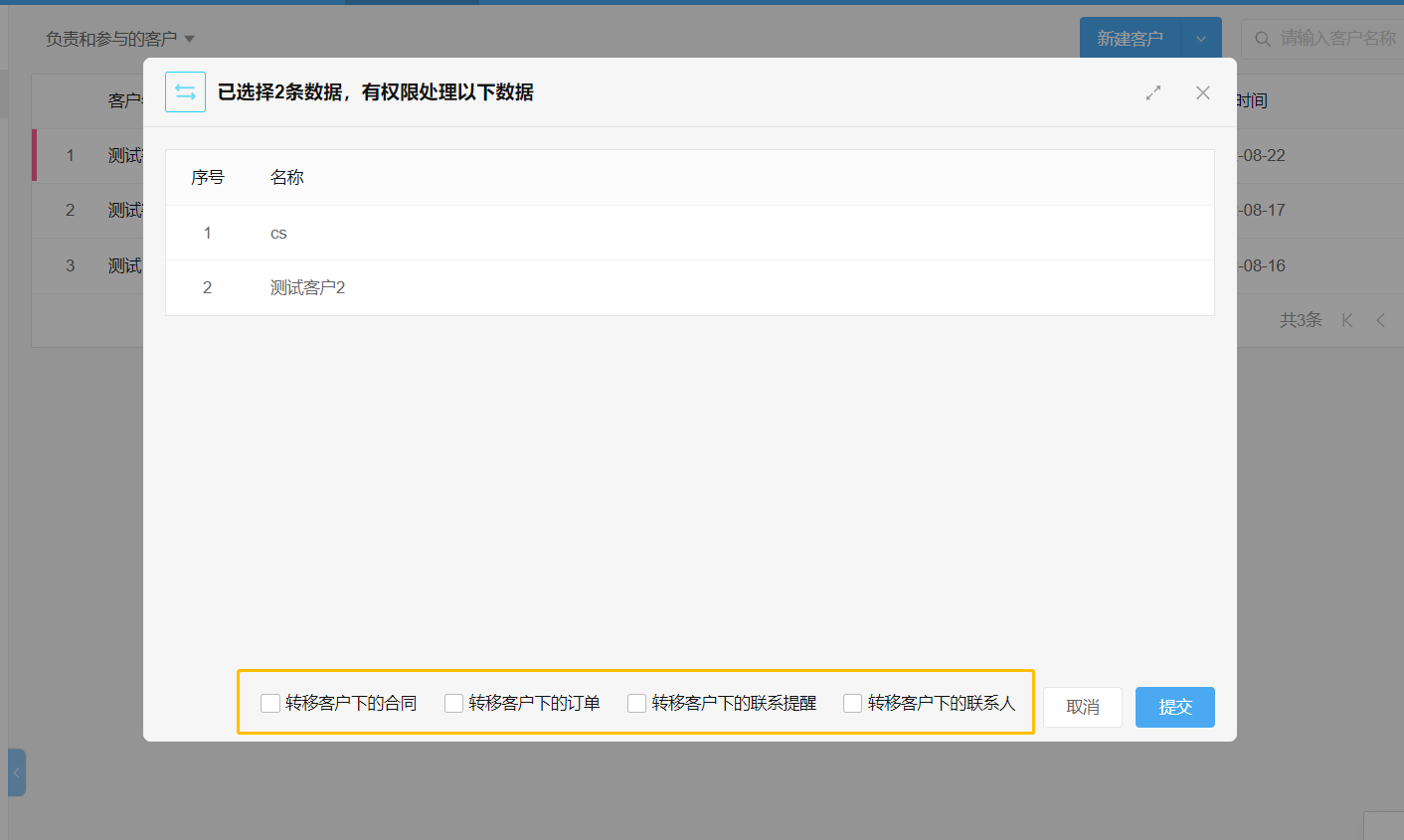Viewport: 1404px width, 840px height.
Task: Open the 负责和参与的客户 filter dropdown
Action: point(119,39)
